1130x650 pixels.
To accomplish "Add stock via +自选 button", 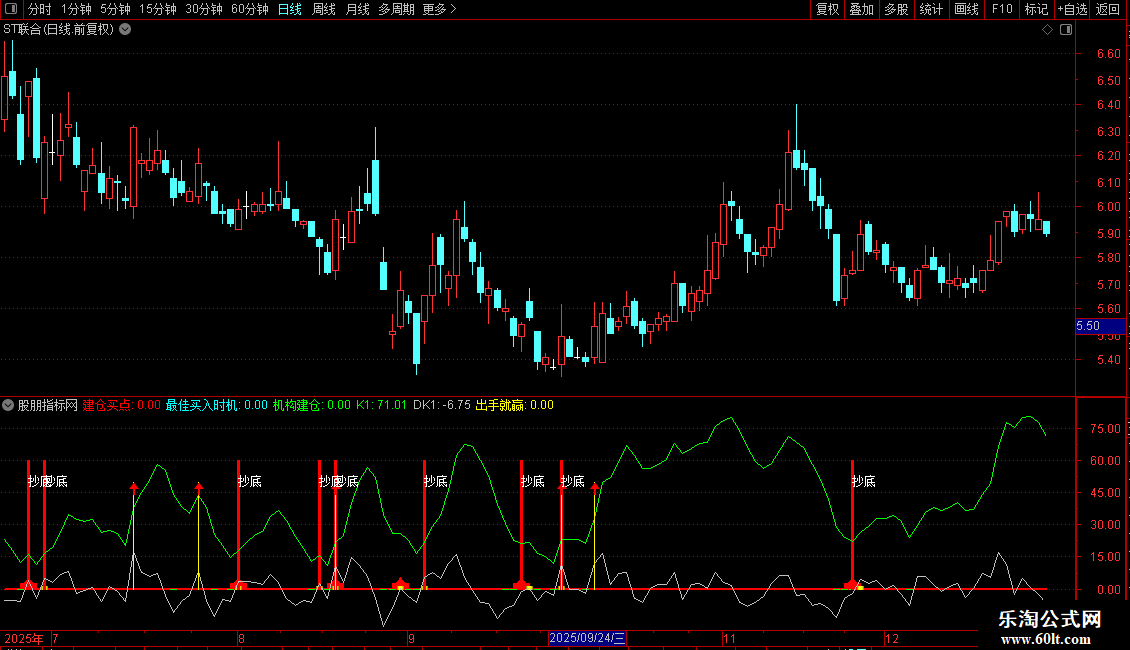I will coord(1072,9).
